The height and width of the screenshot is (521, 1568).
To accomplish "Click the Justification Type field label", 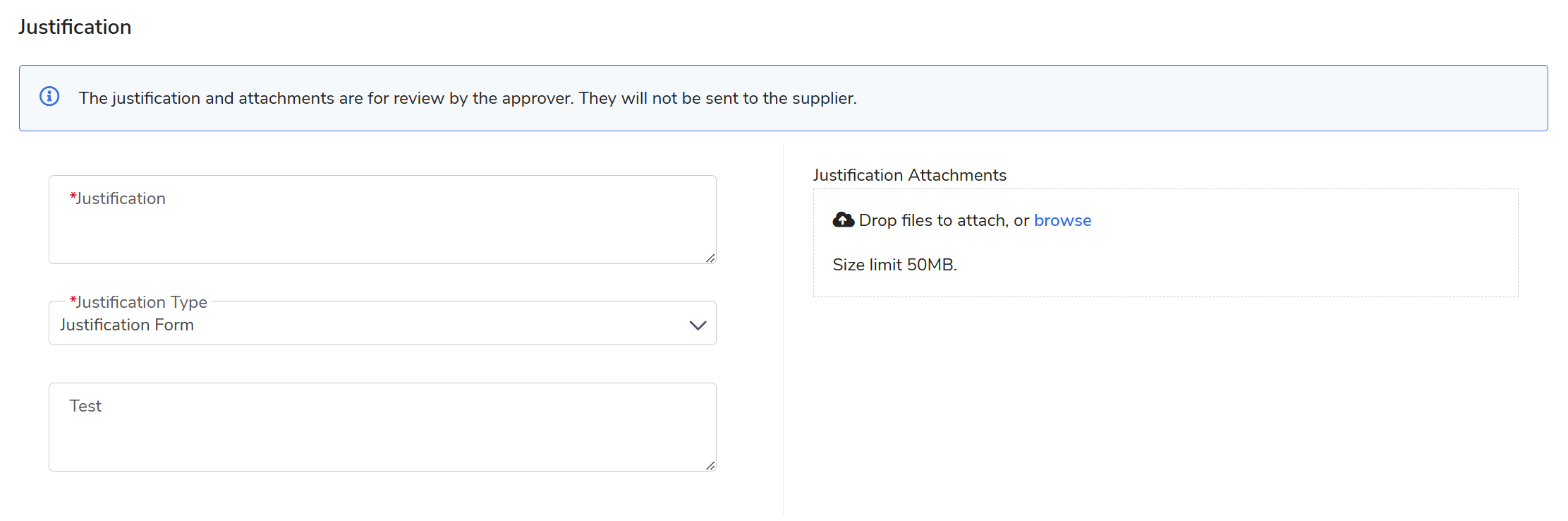I will 141,302.
